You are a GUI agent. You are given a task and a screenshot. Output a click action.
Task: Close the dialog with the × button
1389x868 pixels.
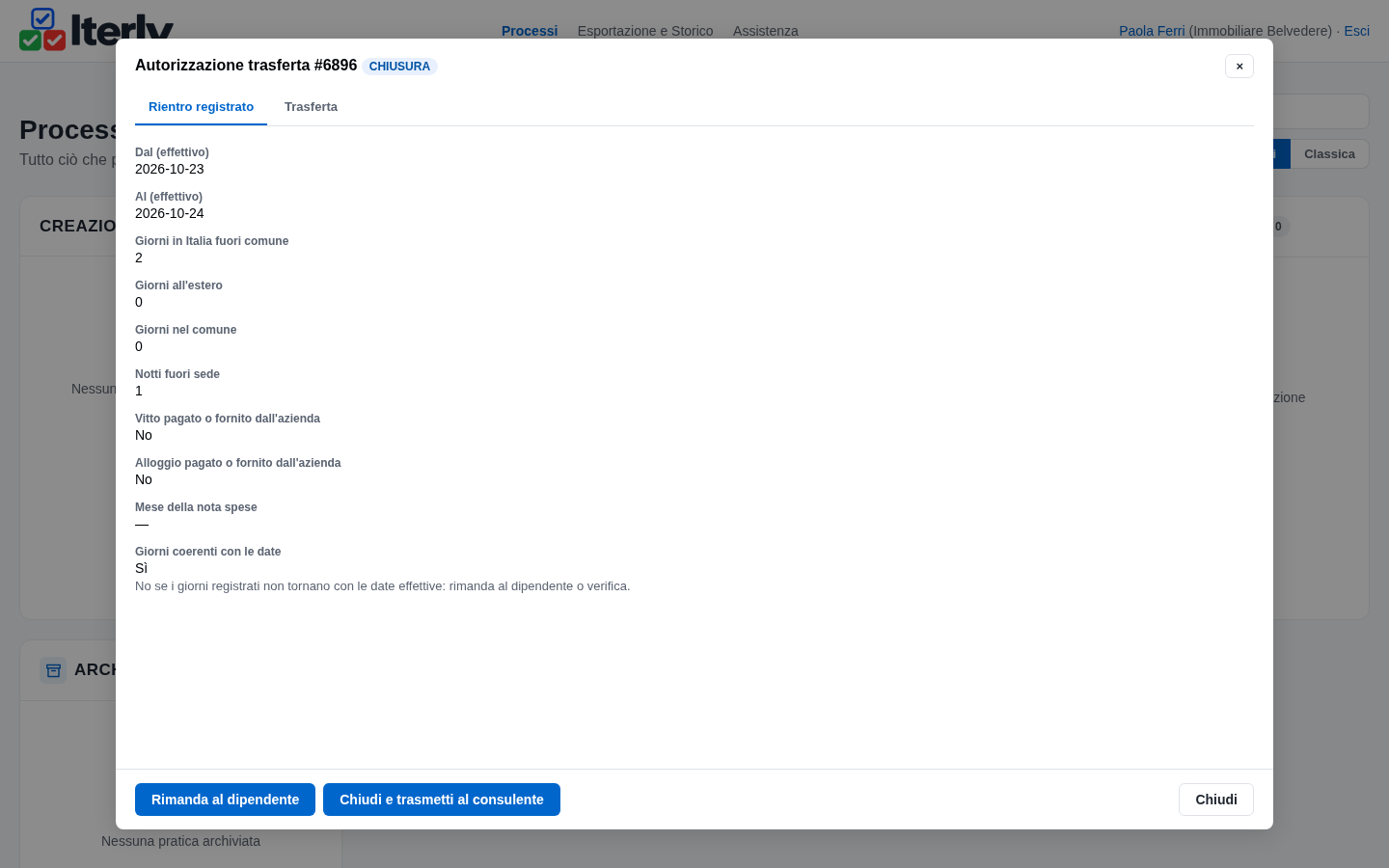tap(1239, 66)
